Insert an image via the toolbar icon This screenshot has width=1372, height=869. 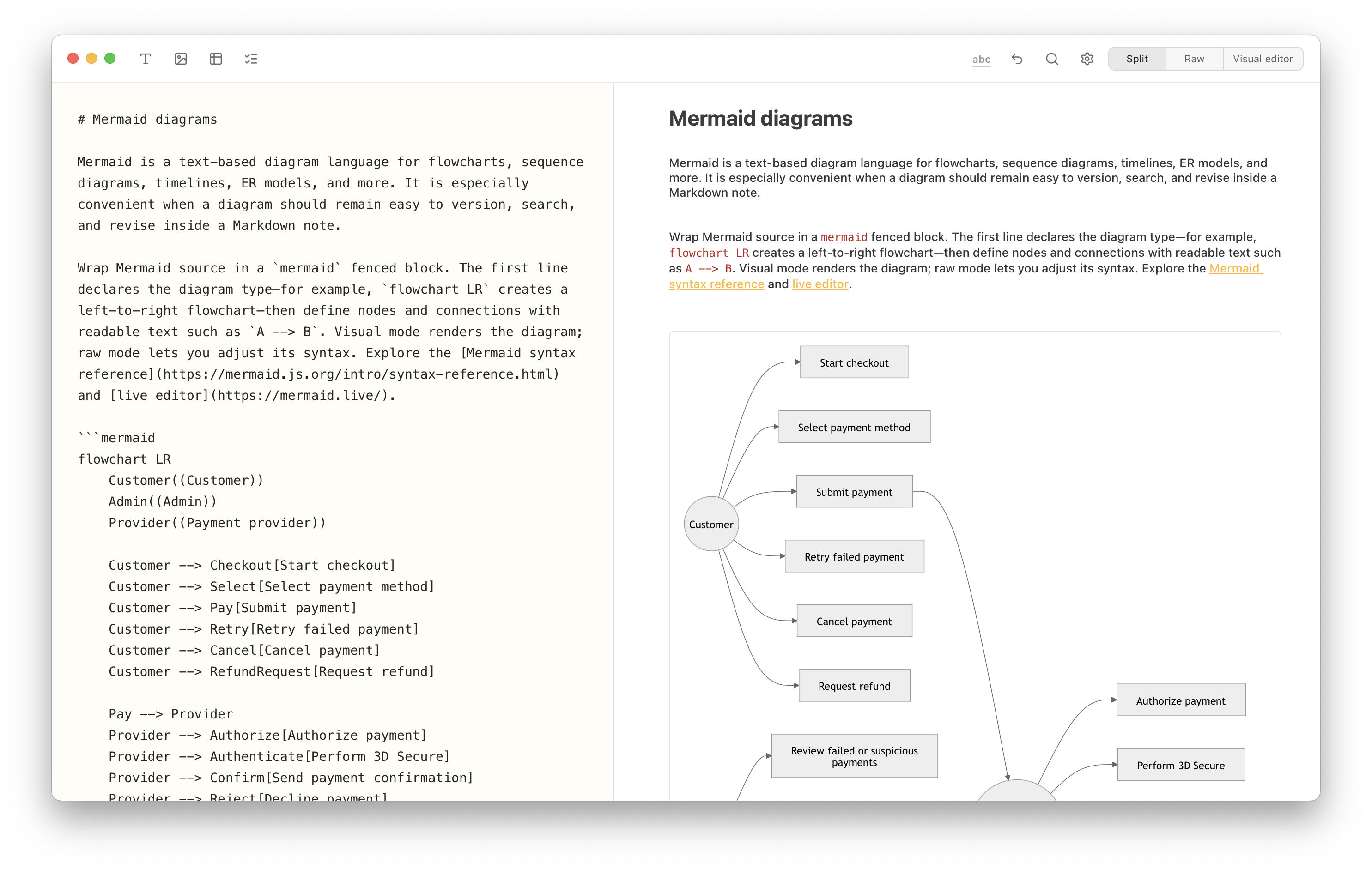(x=181, y=59)
